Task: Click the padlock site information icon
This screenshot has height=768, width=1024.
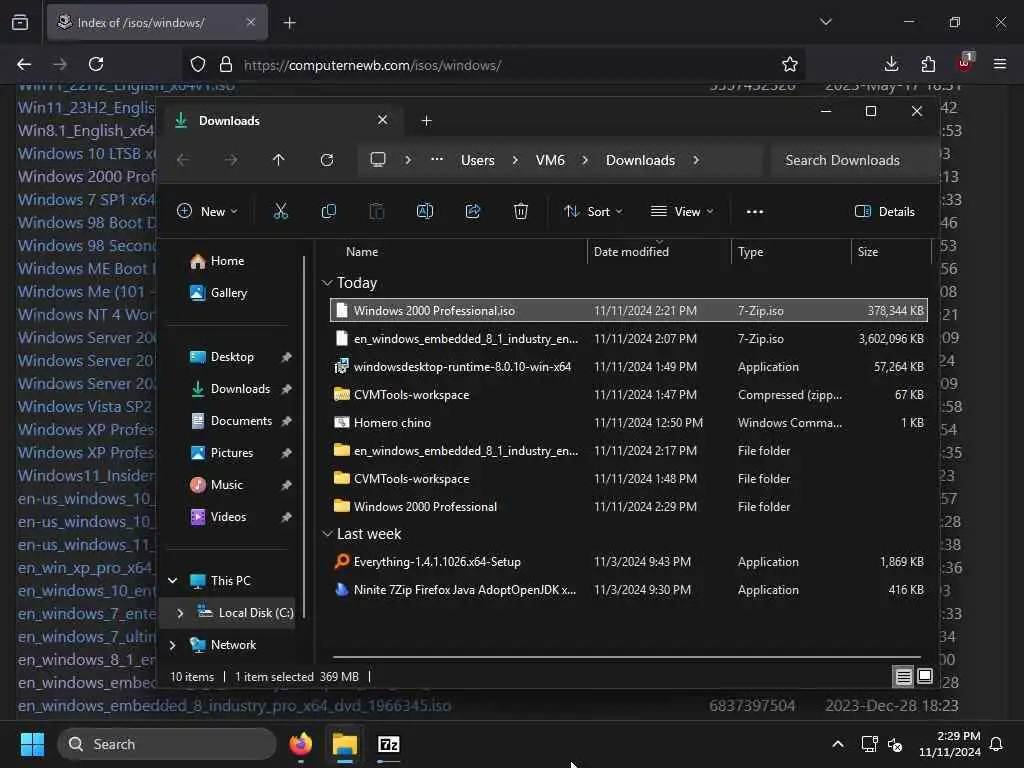Action: [226, 64]
